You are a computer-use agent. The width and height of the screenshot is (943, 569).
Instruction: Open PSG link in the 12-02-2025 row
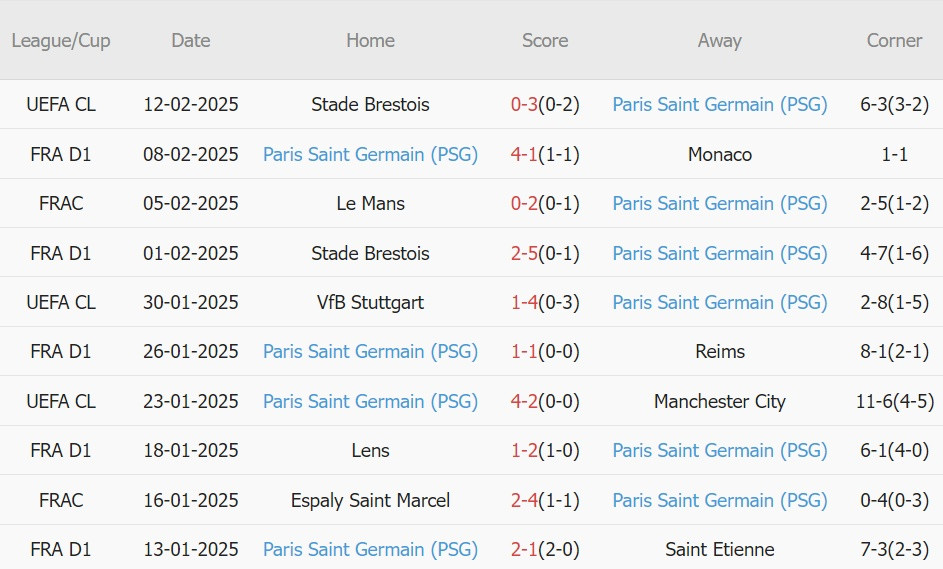click(719, 105)
